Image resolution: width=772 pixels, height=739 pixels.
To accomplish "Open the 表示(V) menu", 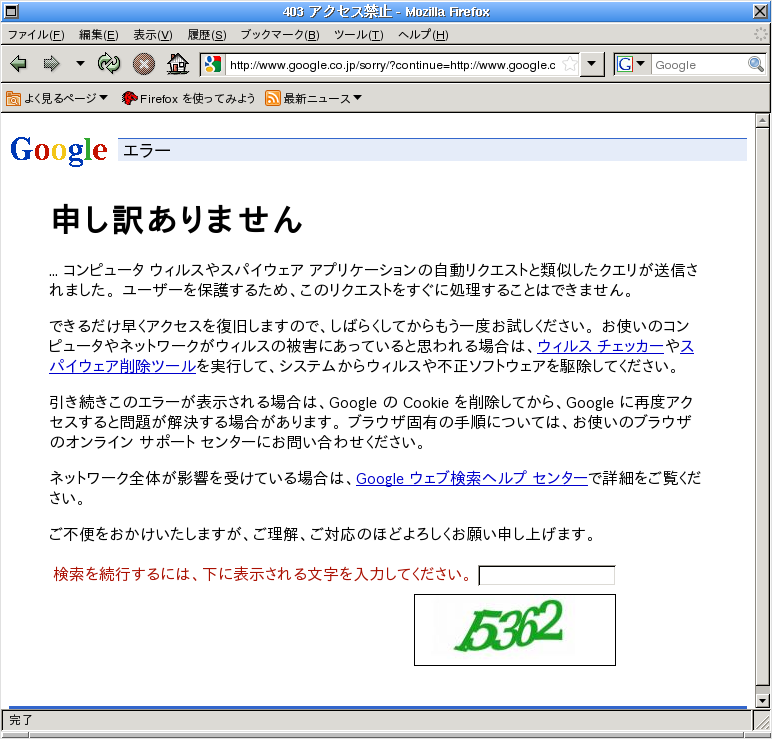I will [153, 34].
